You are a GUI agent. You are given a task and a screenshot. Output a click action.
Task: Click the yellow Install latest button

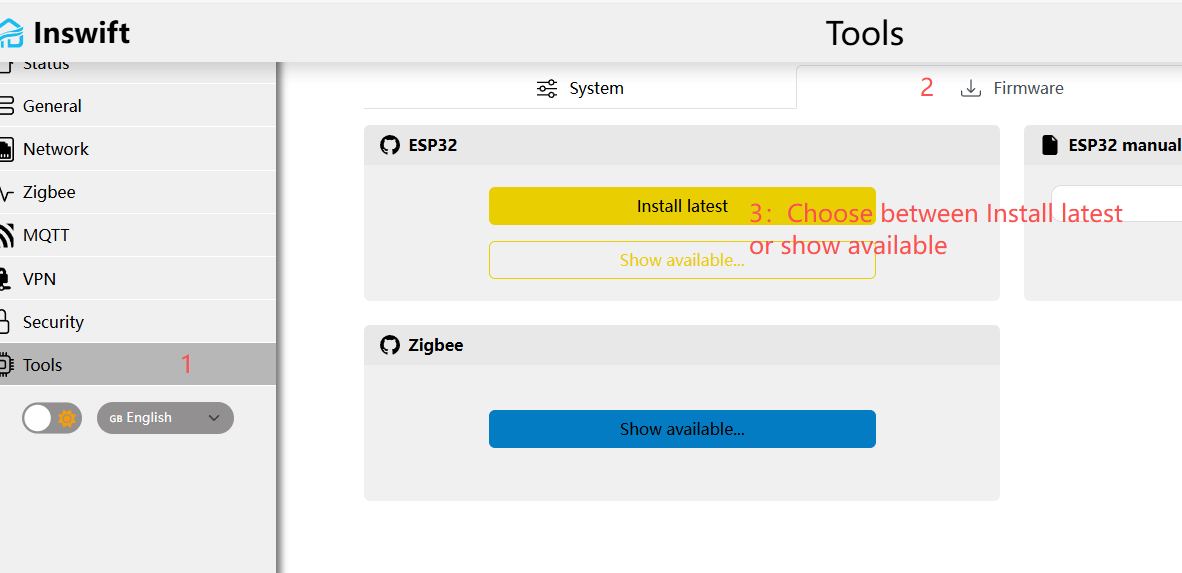[682, 206]
